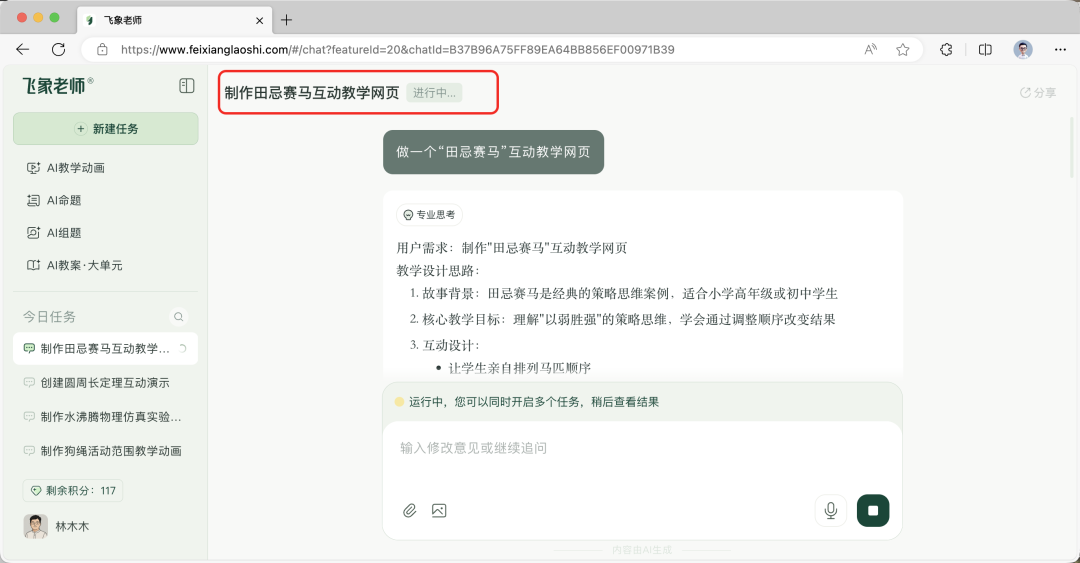
Task: Focus the 输入修改意见或继续追问 input
Action: 642,449
